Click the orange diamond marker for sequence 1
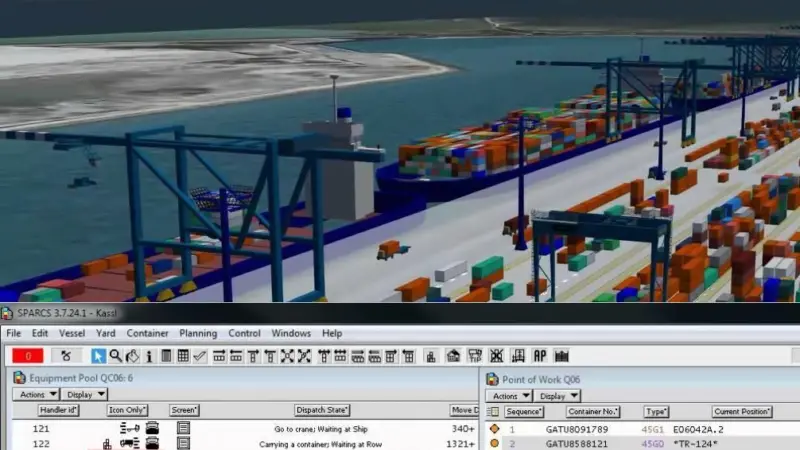This screenshot has height=450, width=800. tap(494, 429)
